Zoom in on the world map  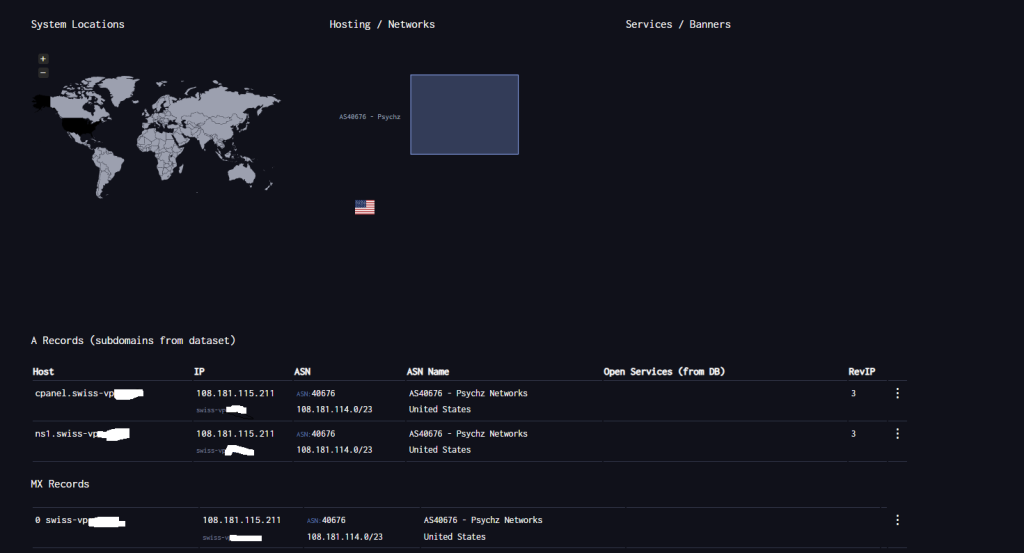click(x=43, y=59)
